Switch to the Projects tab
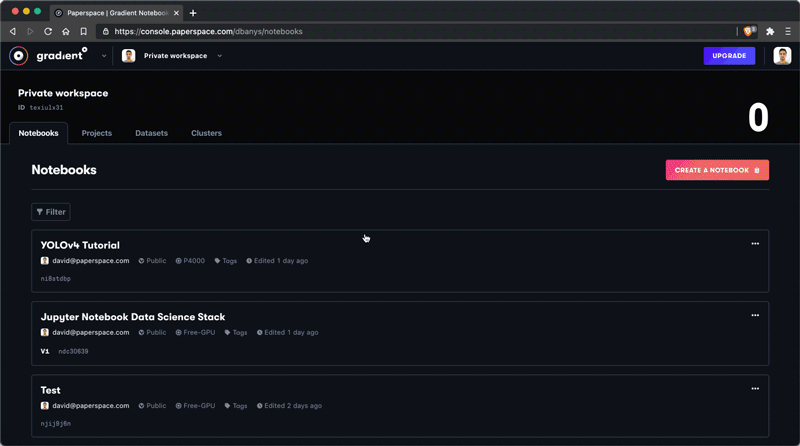Viewport: 800px width, 446px height. point(96,133)
